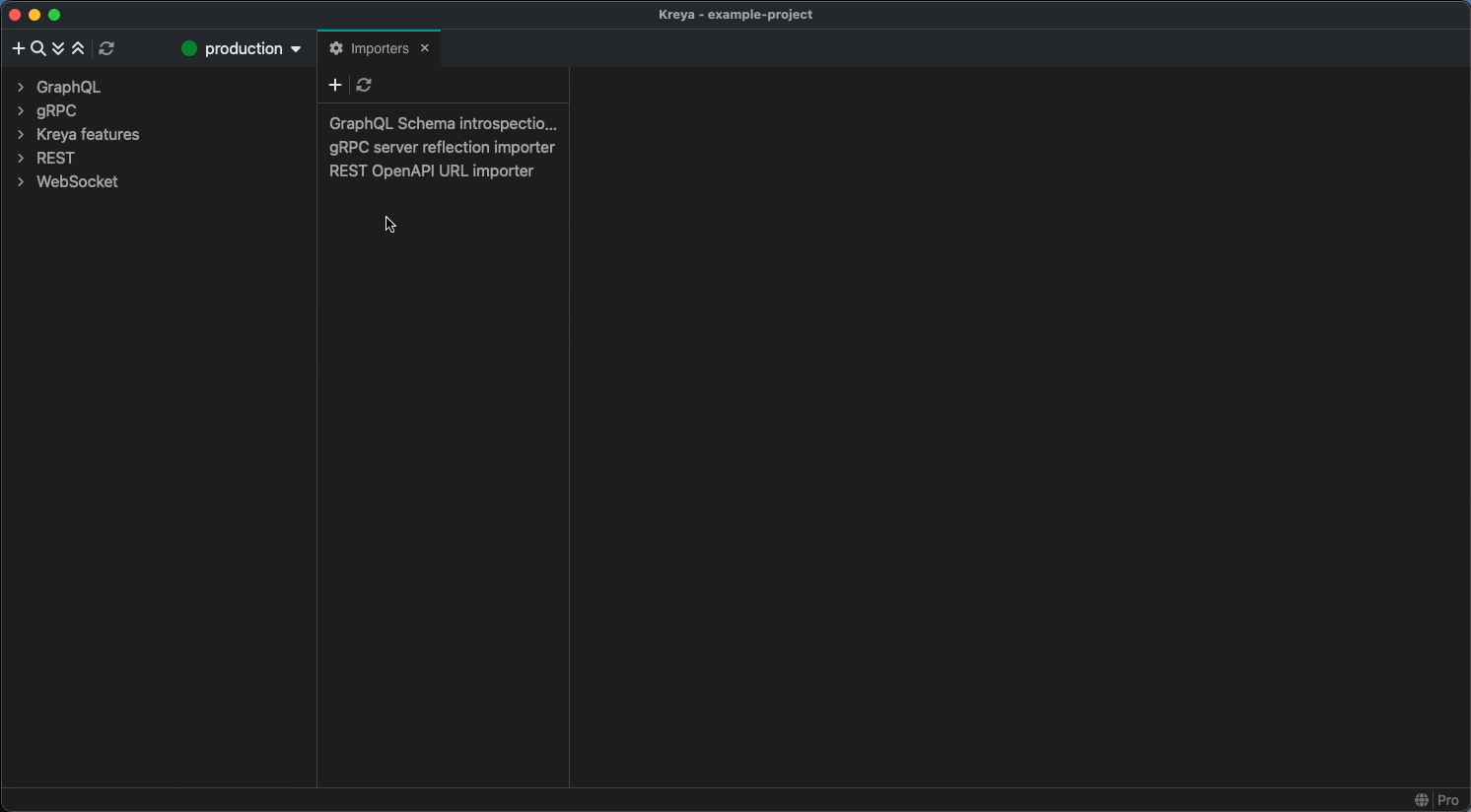
Task: Select the WebSocket folder
Action: click(x=77, y=182)
